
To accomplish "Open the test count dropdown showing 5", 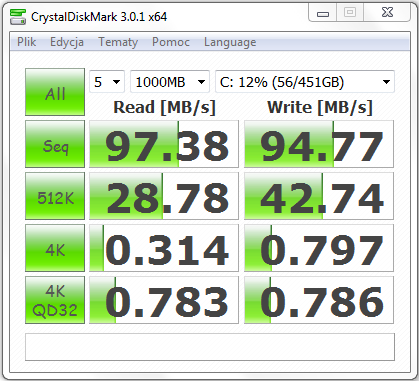I will (107, 82).
